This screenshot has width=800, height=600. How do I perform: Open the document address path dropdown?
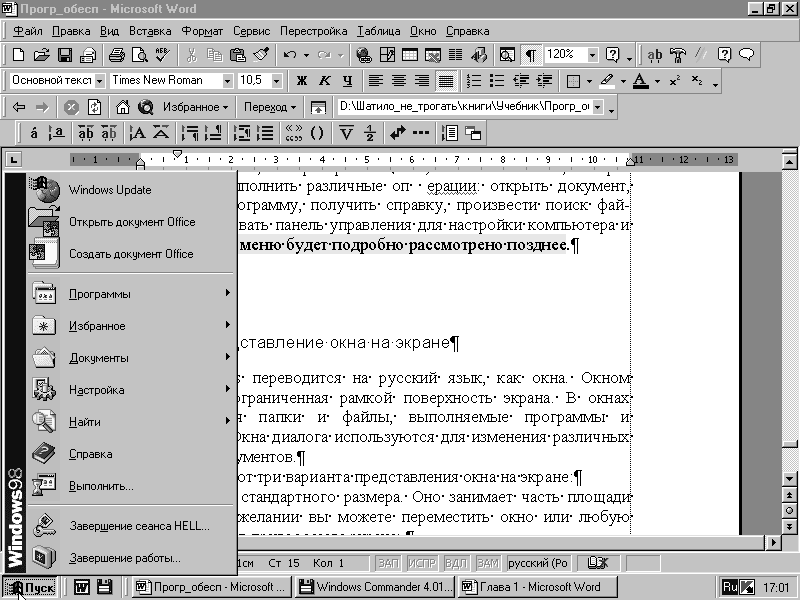[597, 107]
